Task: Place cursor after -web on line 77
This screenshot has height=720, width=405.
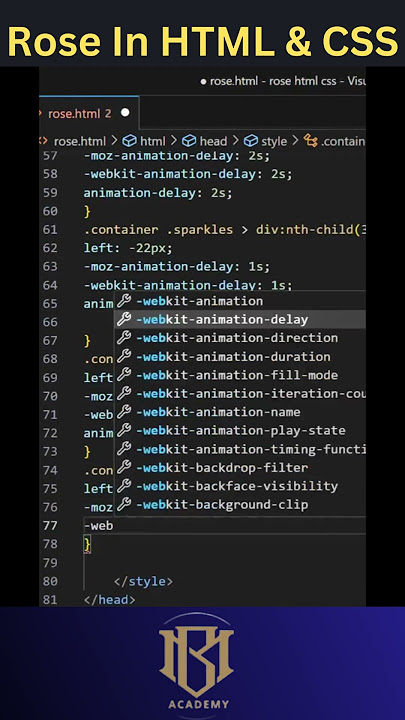Action: point(114,525)
